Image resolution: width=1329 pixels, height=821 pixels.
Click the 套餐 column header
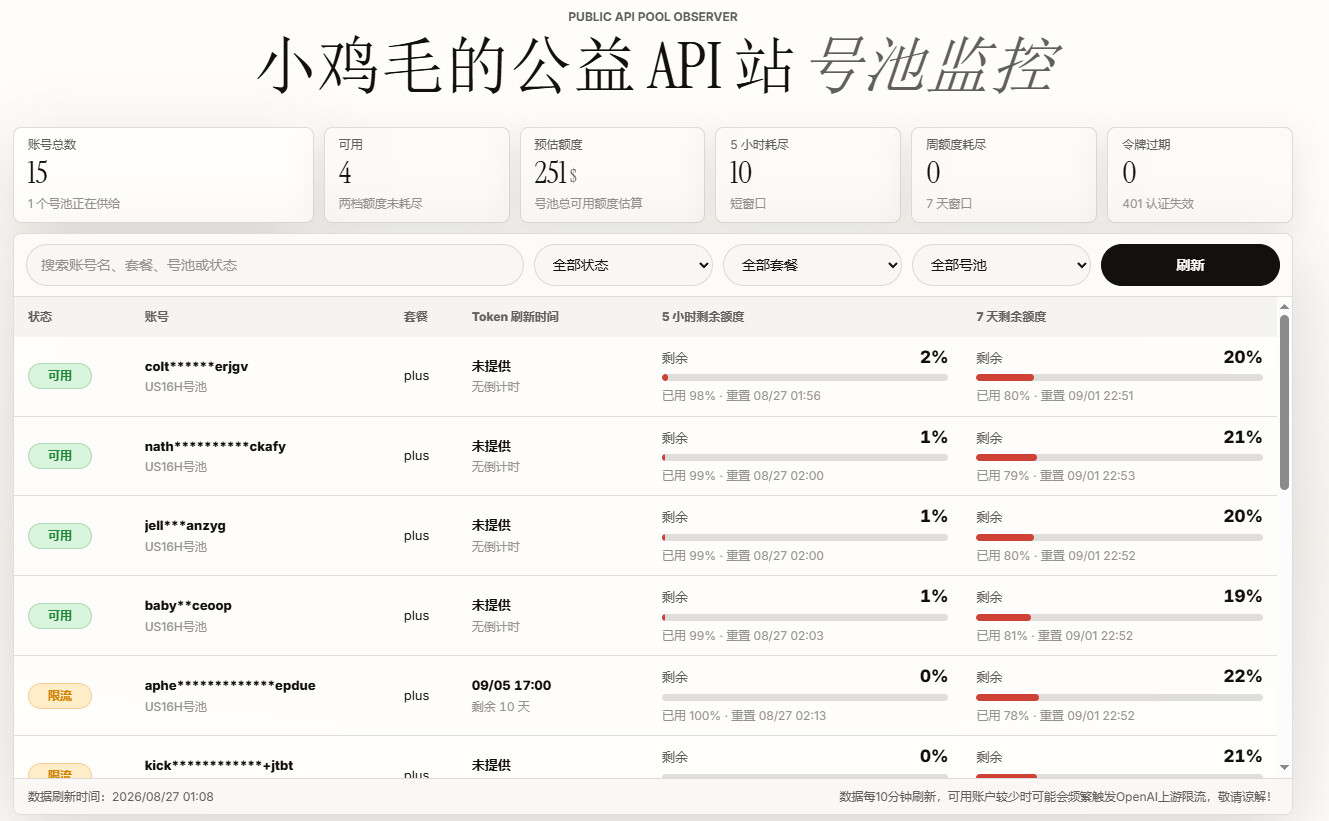(416, 317)
